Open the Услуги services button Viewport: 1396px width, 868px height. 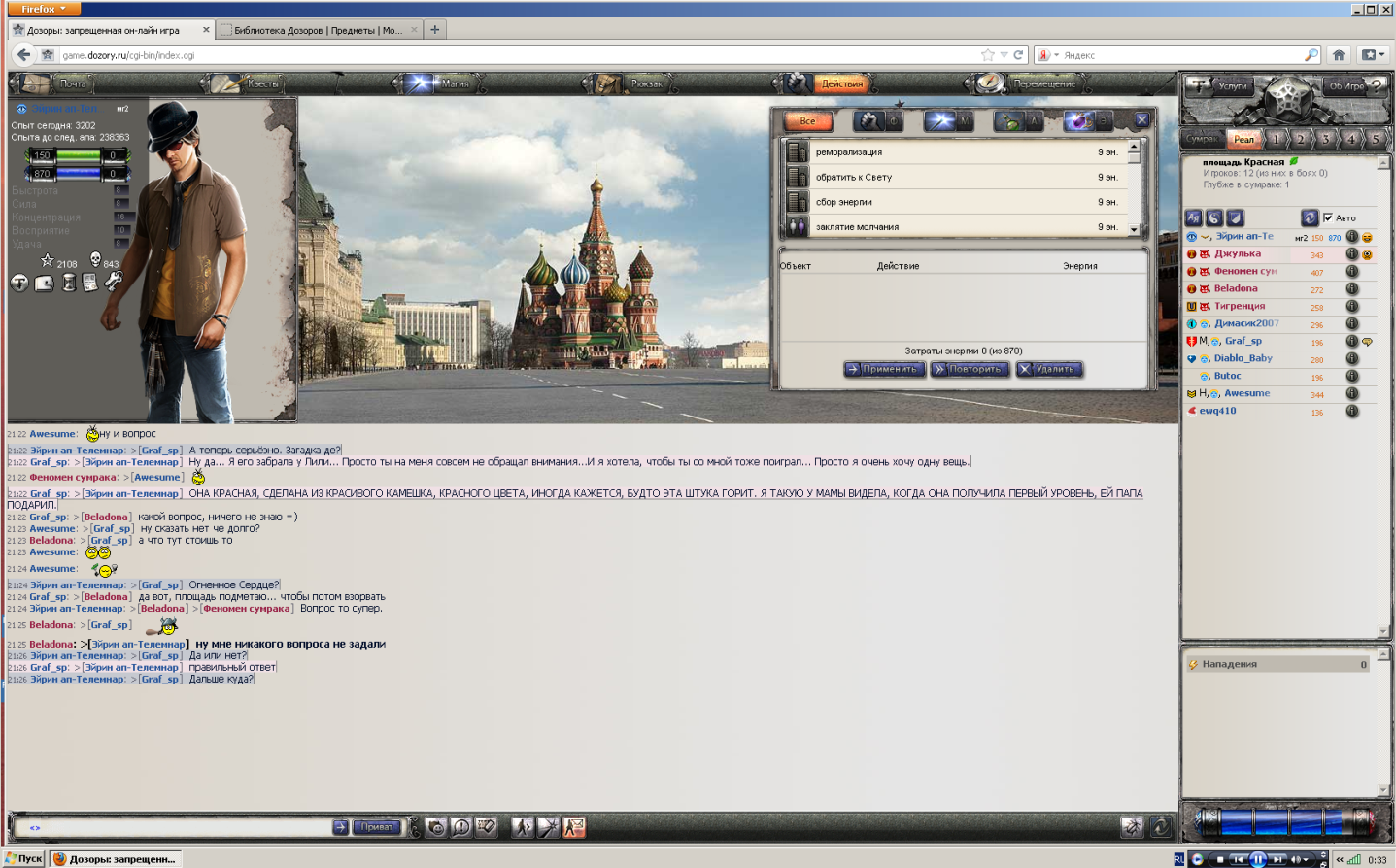click(x=1218, y=86)
